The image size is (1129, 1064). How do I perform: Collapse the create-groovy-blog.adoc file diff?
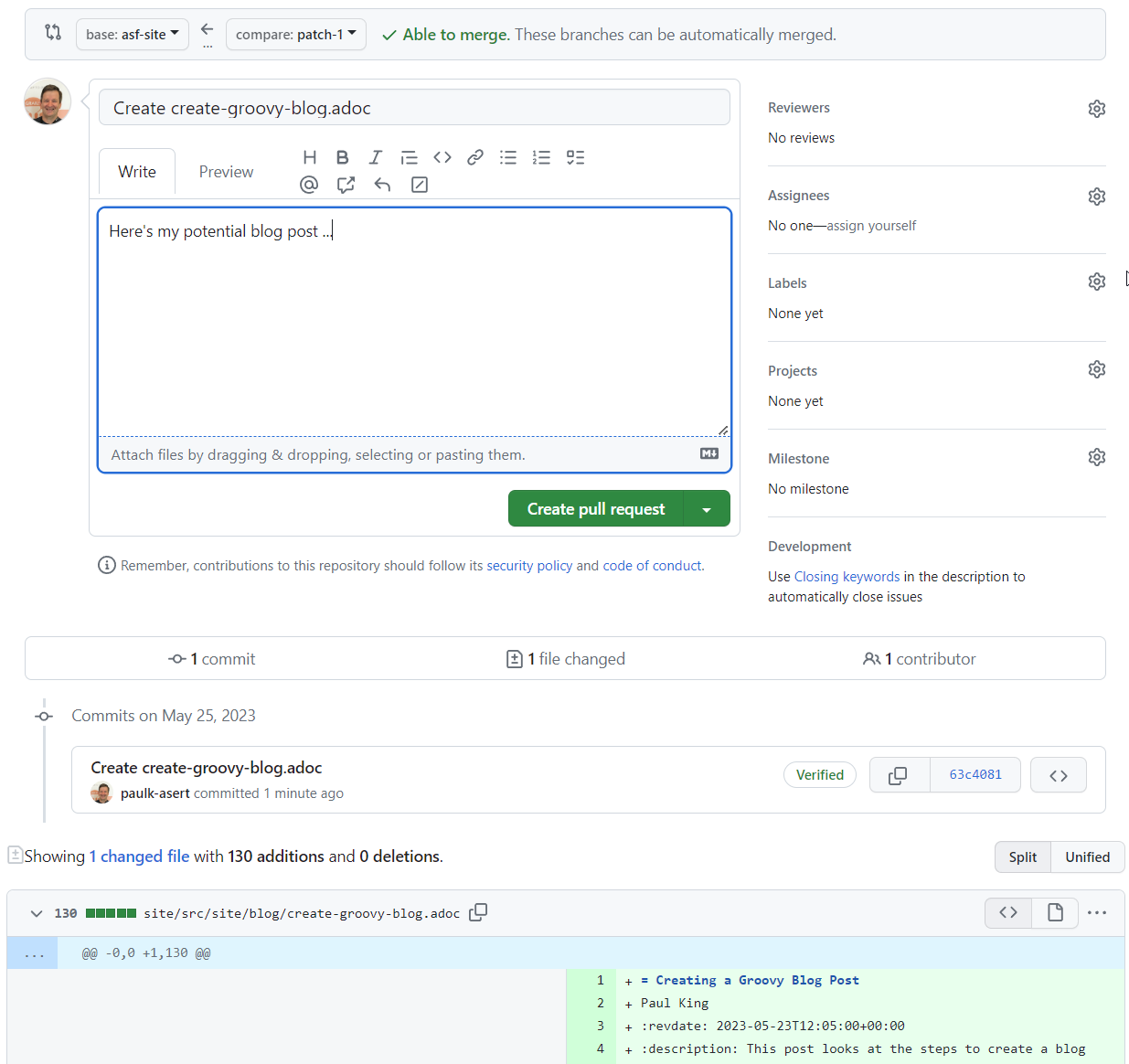[x=37, y=913]
